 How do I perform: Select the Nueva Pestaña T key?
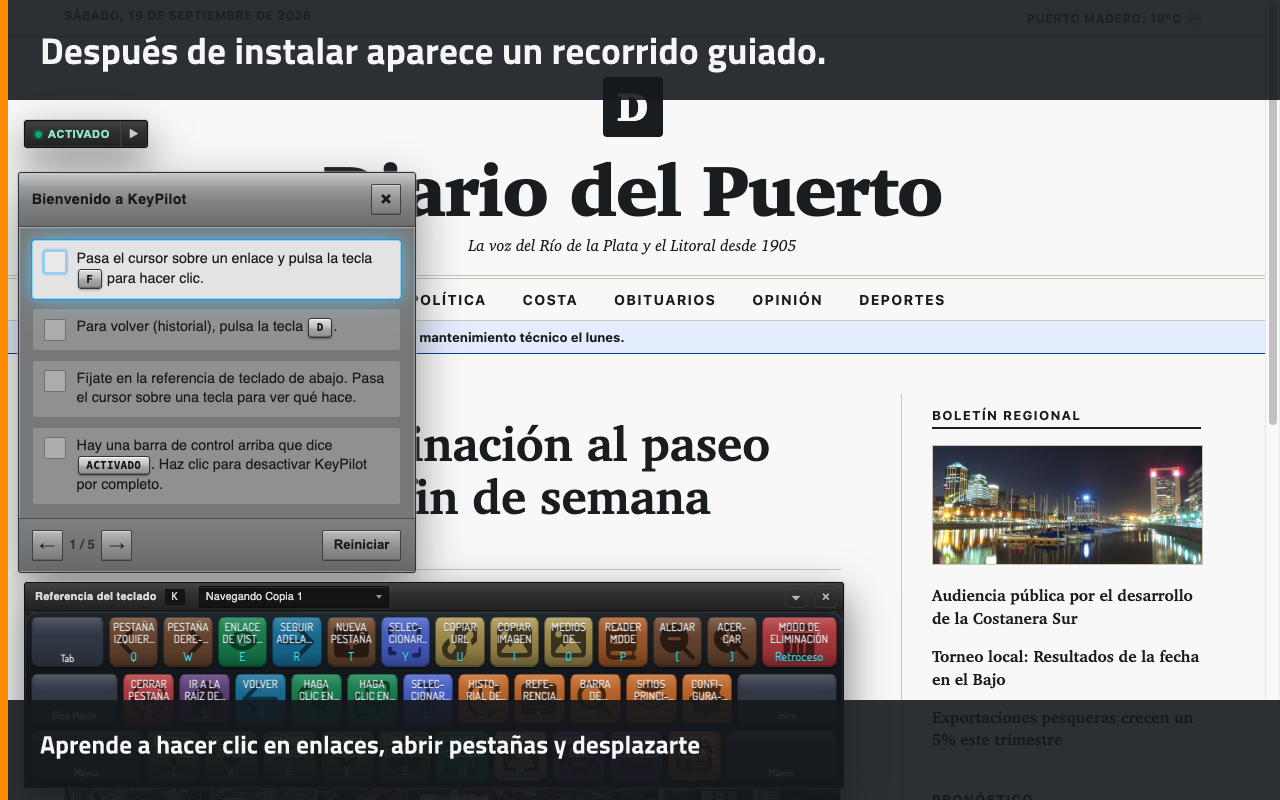pyautogui.click(x=351, y=642)
